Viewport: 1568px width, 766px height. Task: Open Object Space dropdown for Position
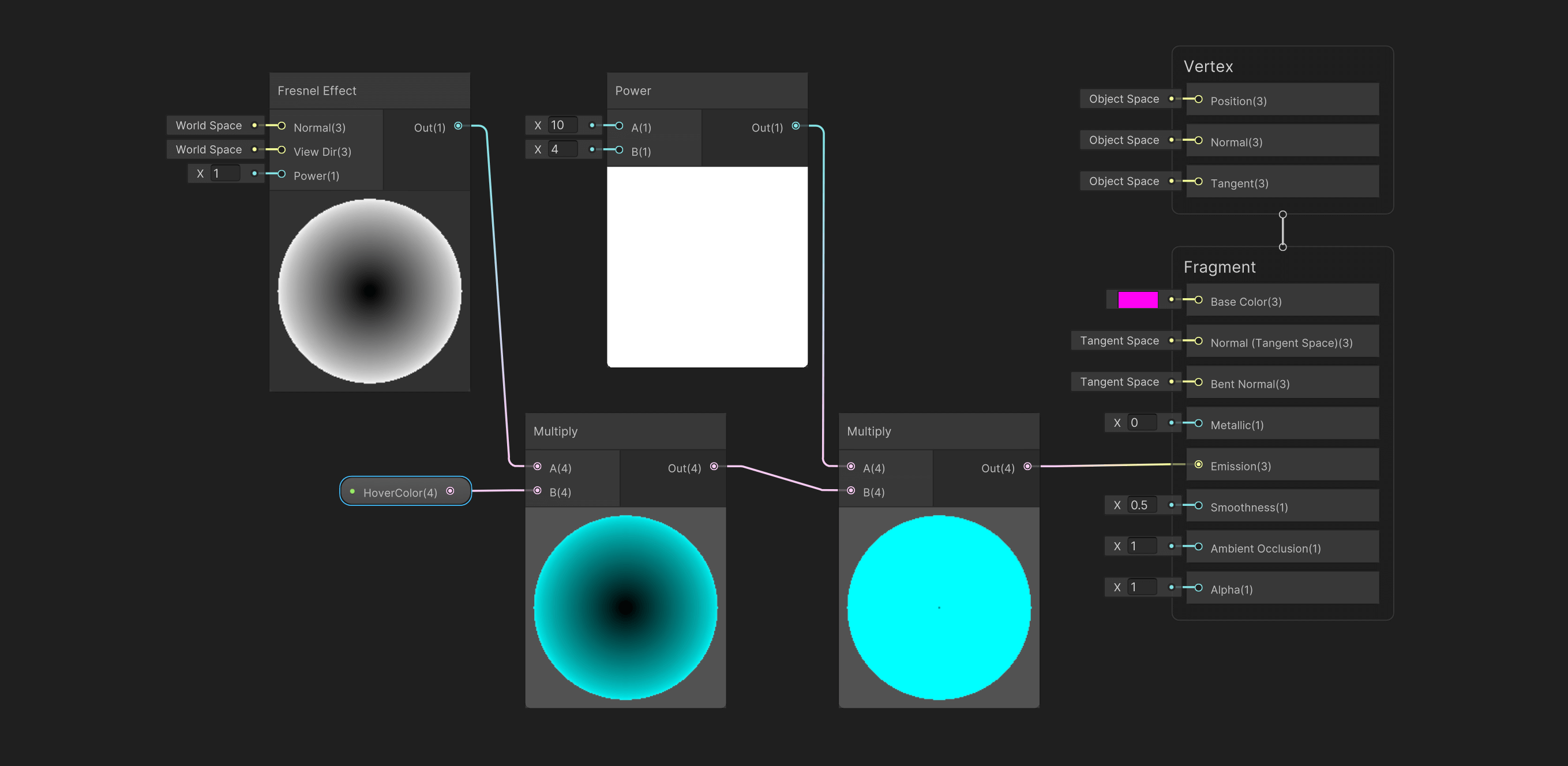[1123, 99]
